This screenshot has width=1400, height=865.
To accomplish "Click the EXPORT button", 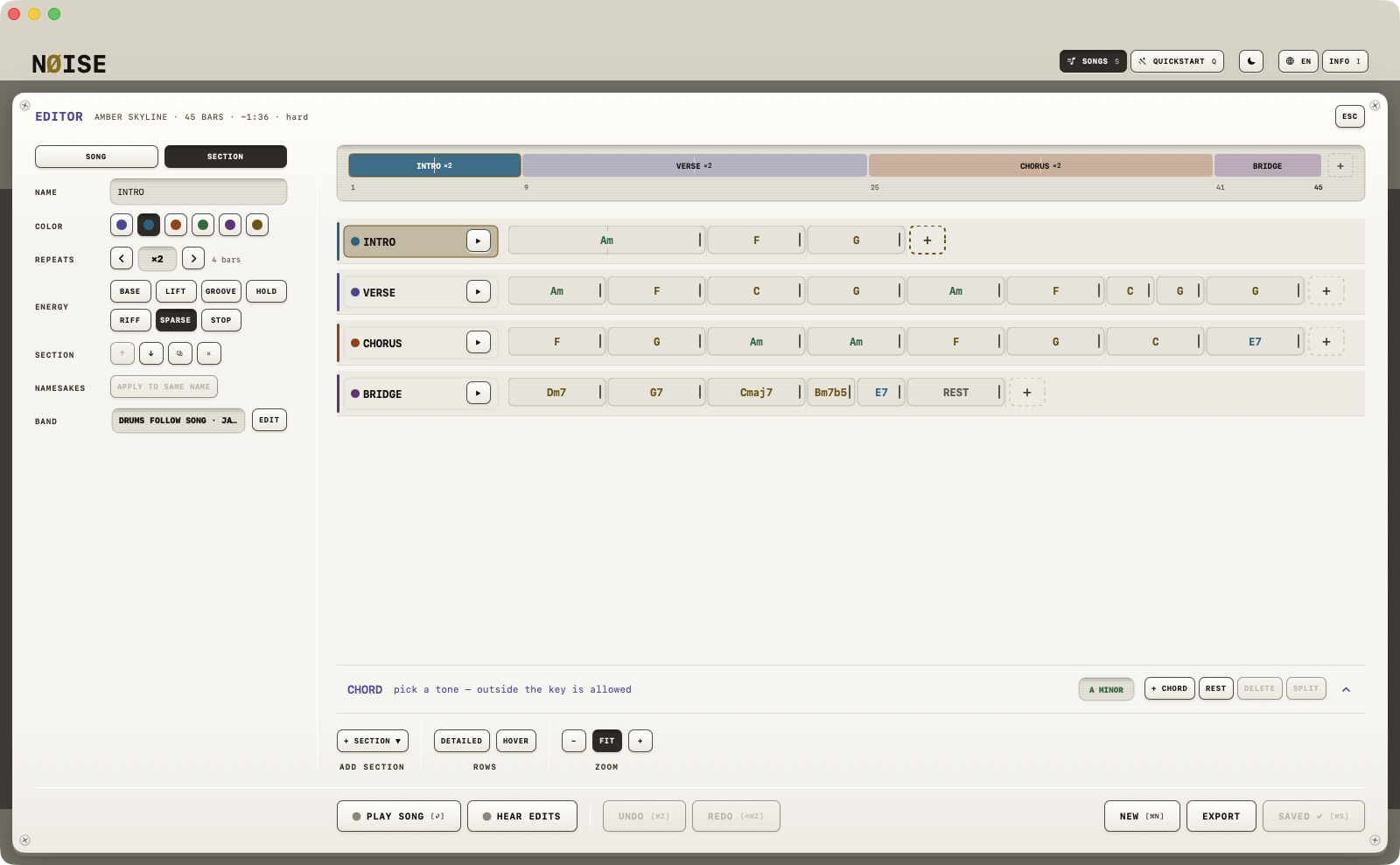I will (1221, 816).
